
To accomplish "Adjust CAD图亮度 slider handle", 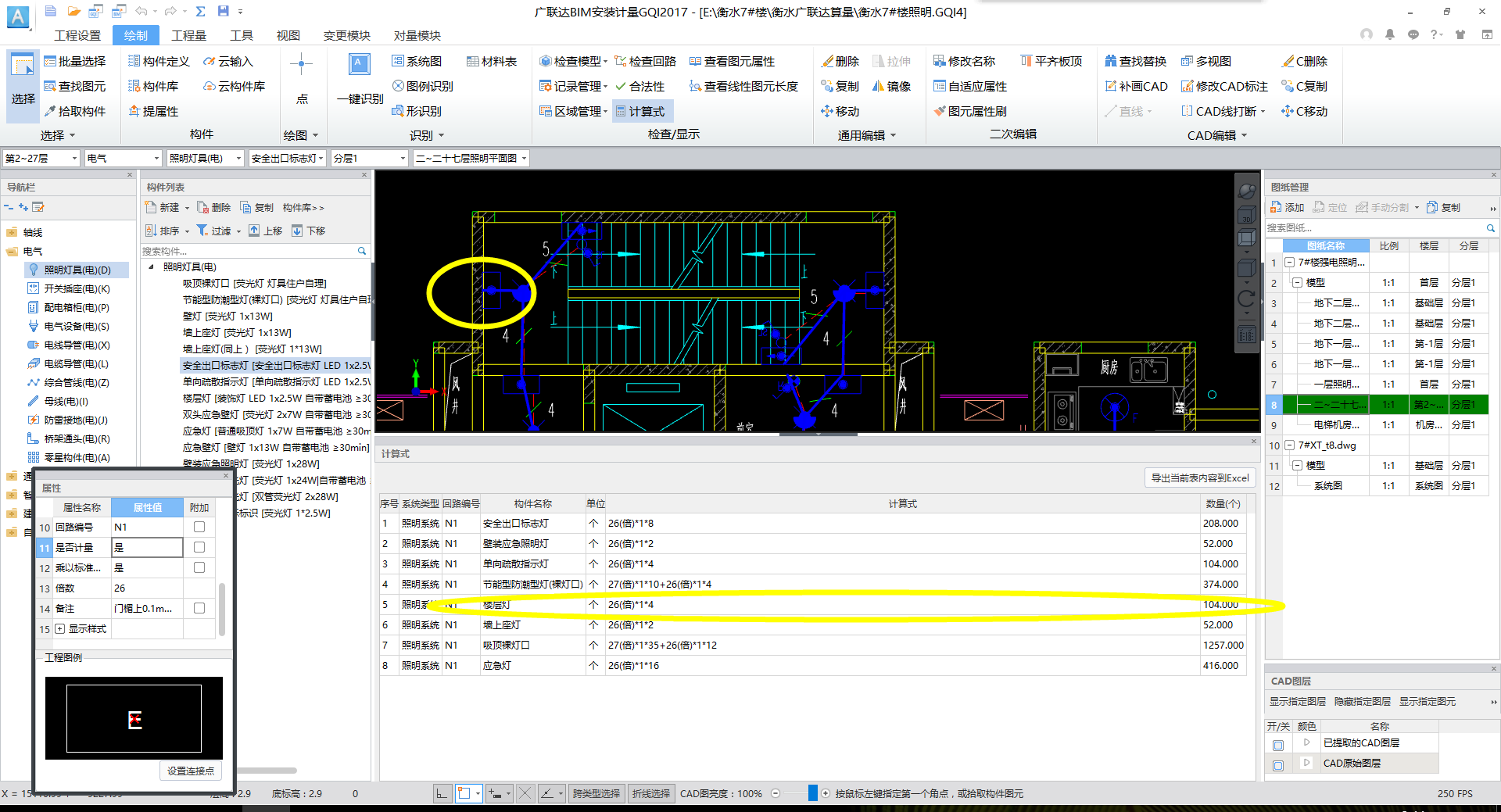I will coord(812,793).
